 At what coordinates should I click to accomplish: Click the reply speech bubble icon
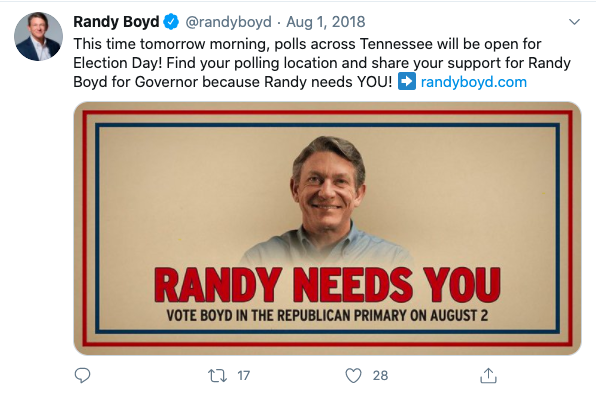(x=82, y=376)
